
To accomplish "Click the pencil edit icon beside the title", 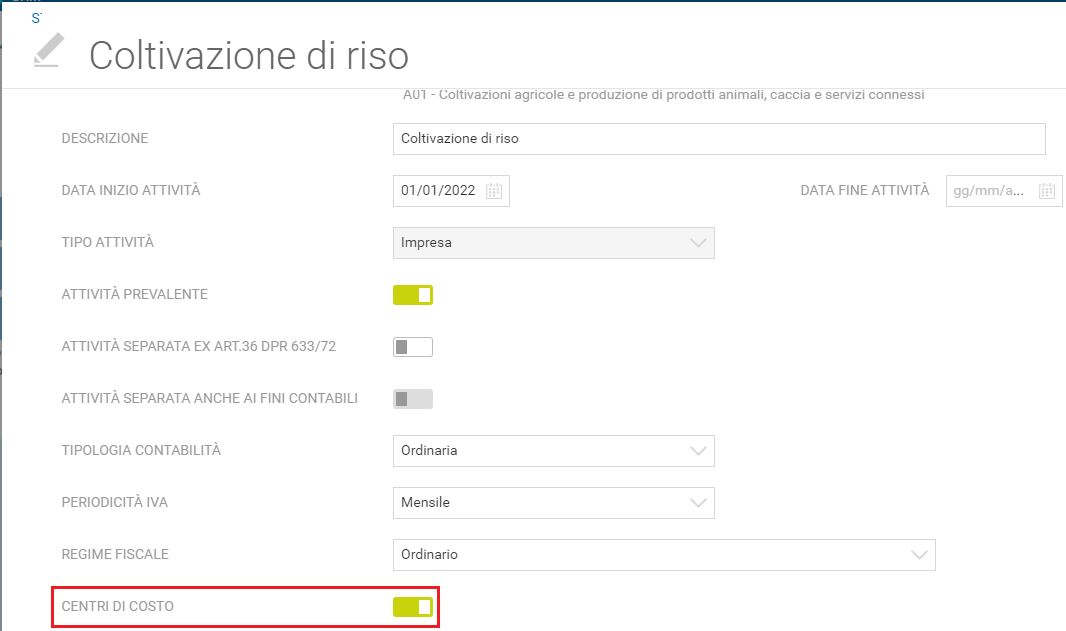I will (x=48, y=50).
